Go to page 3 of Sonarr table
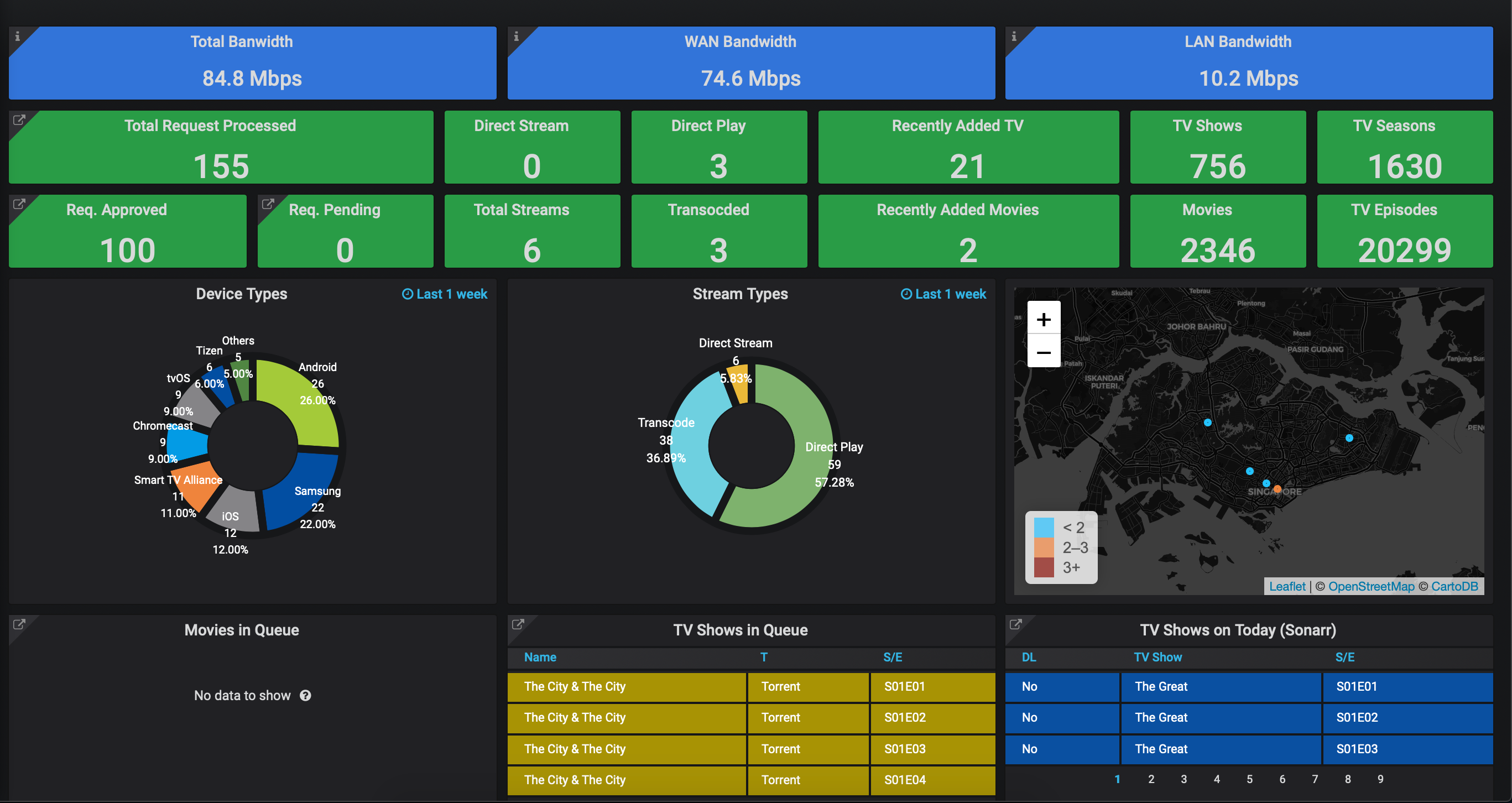1512x803 pixels. coord(1184,779)
